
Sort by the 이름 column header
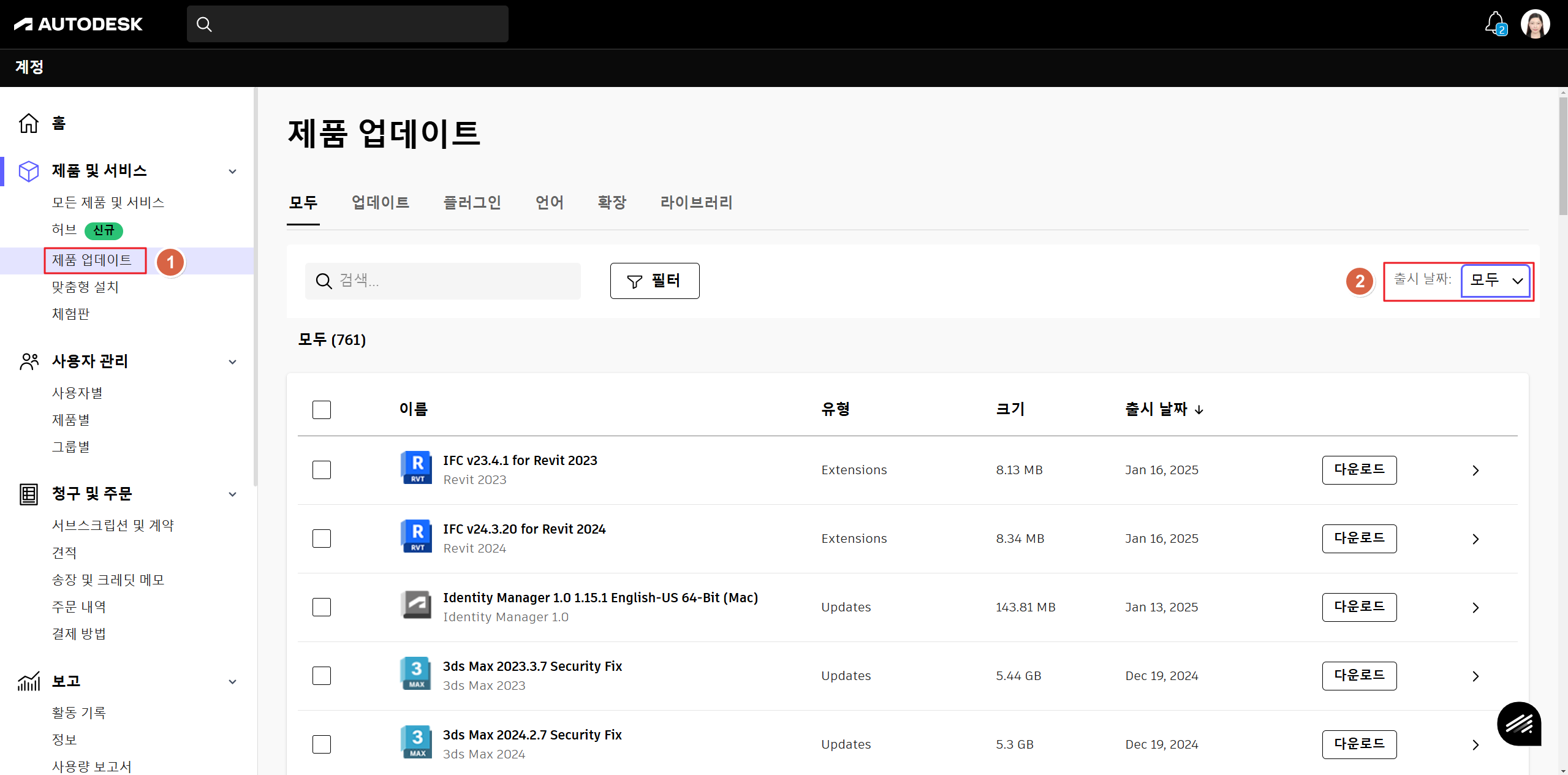[414, 409]
